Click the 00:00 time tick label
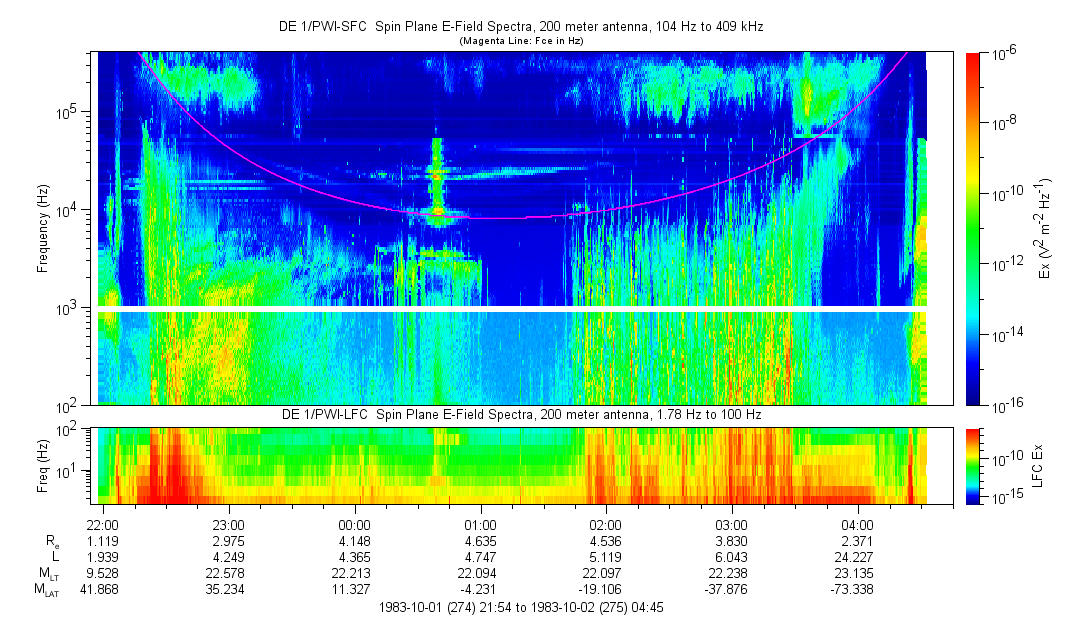This screenshot has height=620, width=1083. pos(355,525)
